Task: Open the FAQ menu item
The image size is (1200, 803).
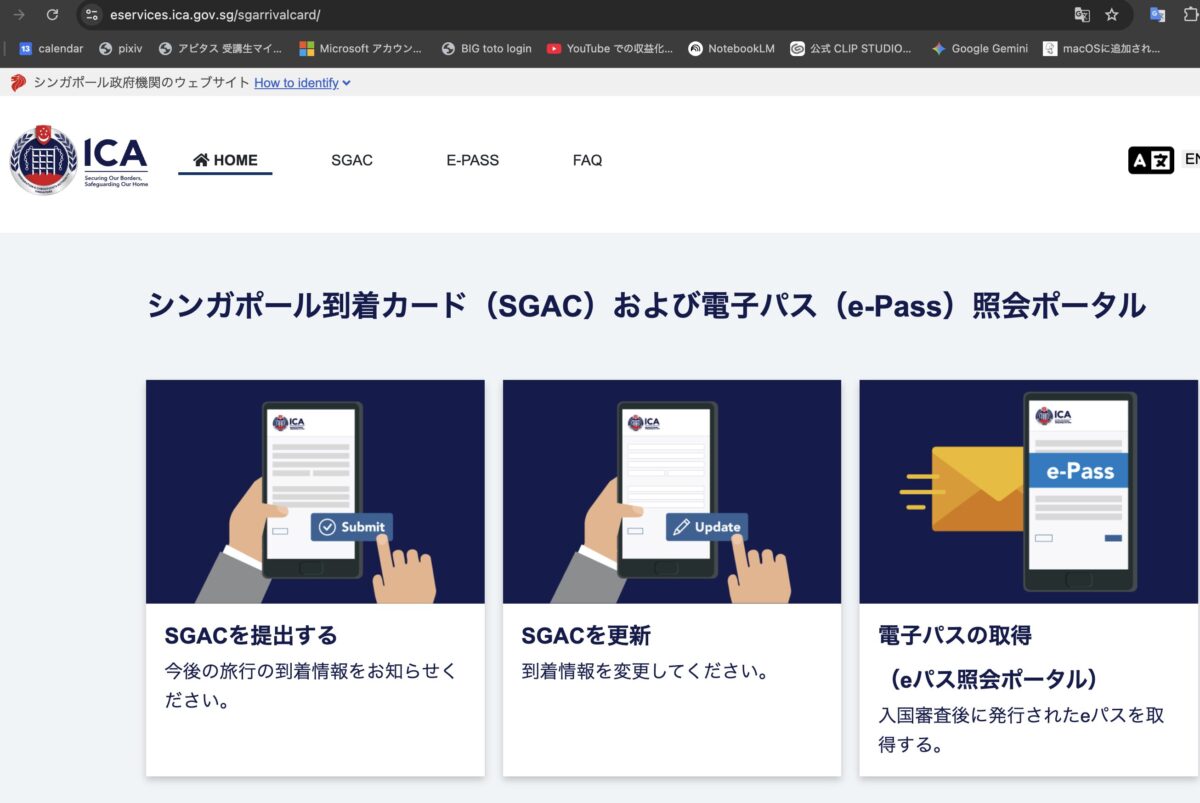Action: point(588,160)
